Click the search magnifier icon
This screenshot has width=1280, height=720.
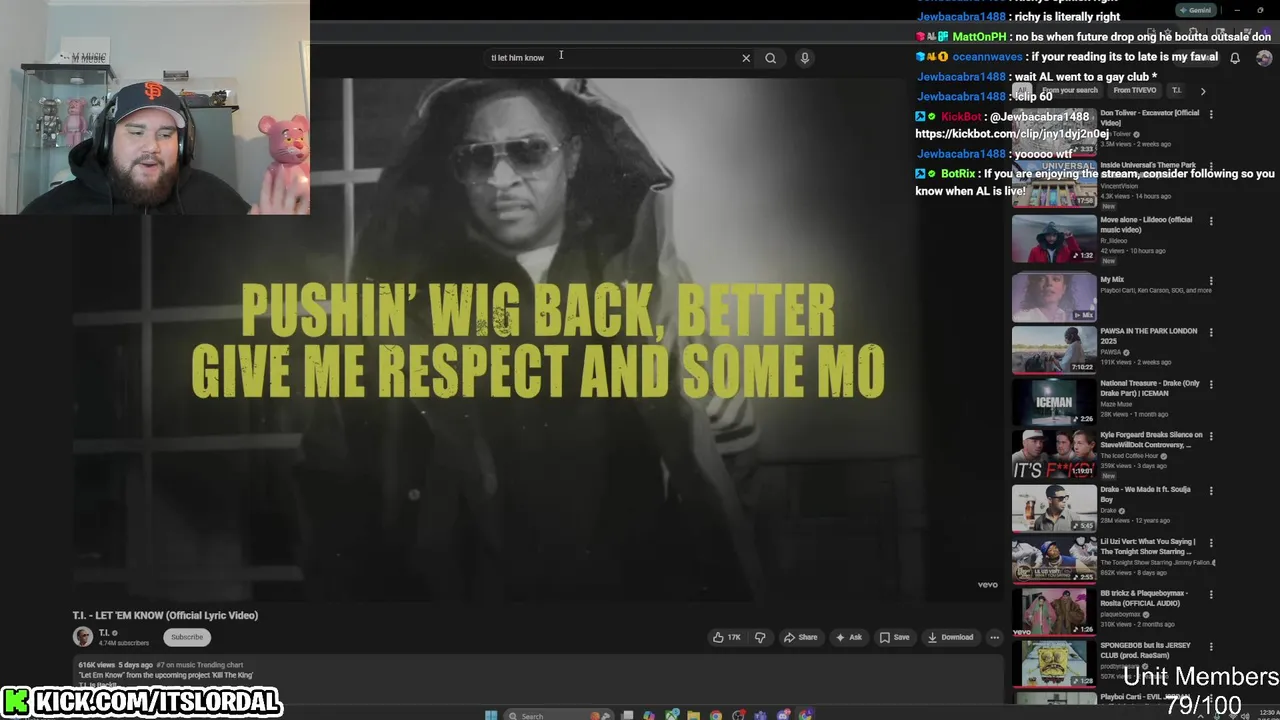[770, 58]
